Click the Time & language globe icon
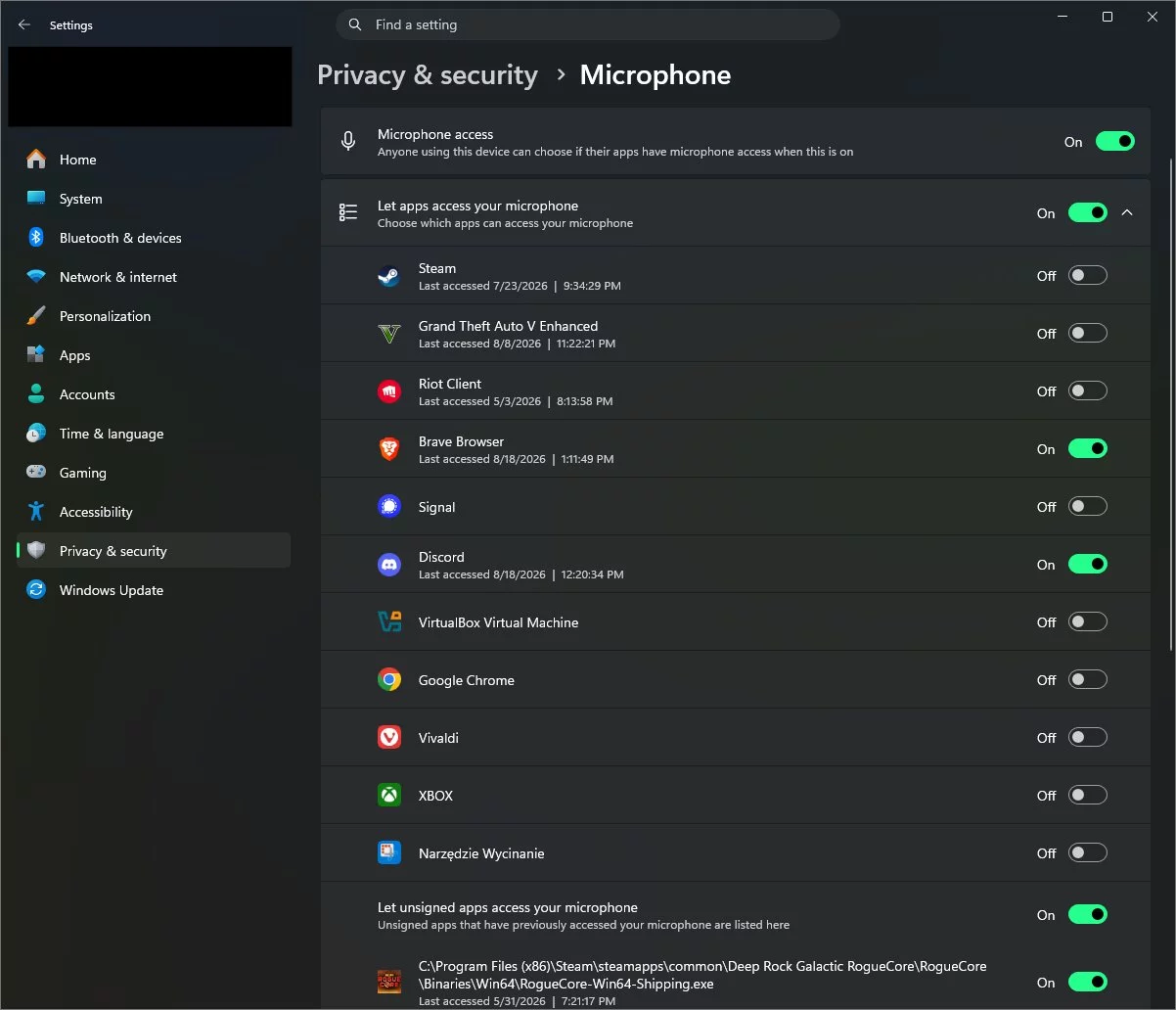Image resolution: width=1176 pixels, height=1010 pixels. point(36,434)
